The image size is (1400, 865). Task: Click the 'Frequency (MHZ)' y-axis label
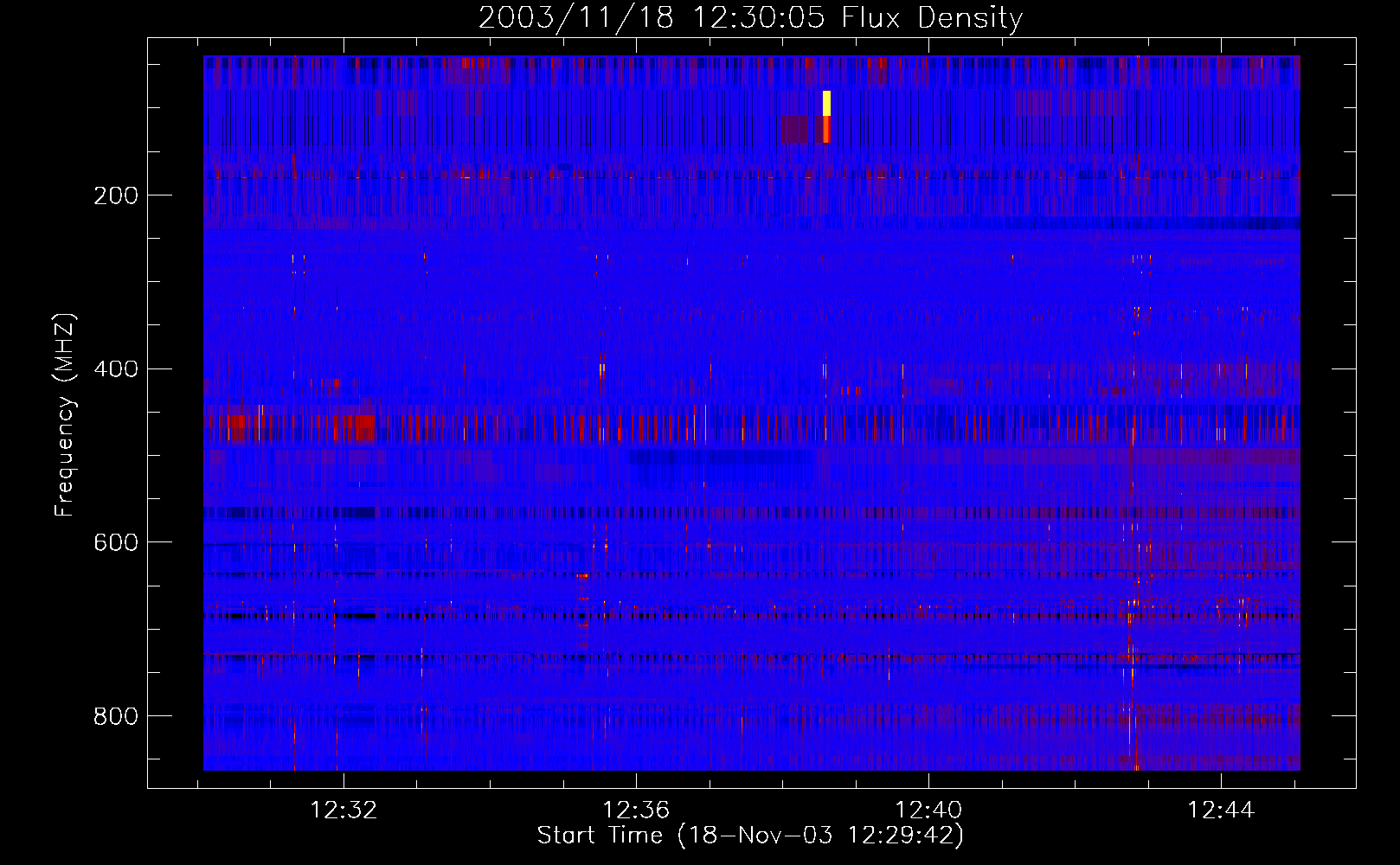click(x=64, y=415)
